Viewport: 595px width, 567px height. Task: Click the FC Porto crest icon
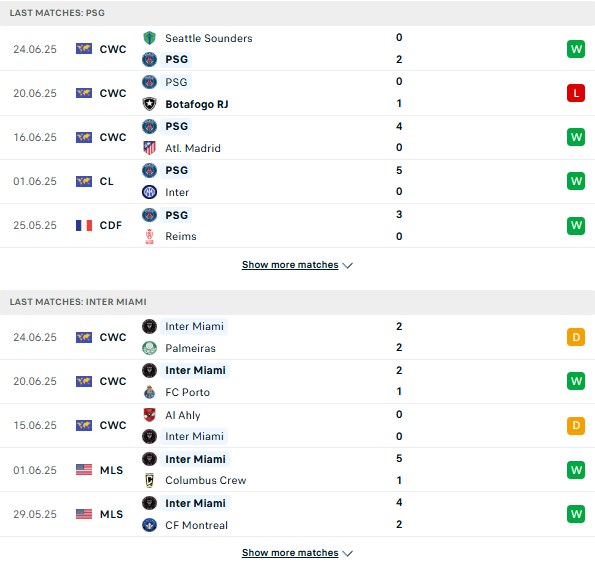[150, 392]
